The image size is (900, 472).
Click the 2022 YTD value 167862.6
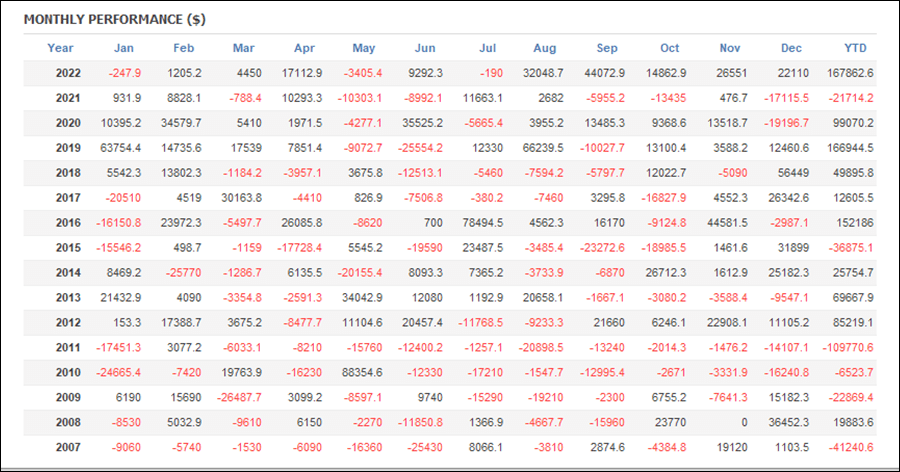point(850,73)
